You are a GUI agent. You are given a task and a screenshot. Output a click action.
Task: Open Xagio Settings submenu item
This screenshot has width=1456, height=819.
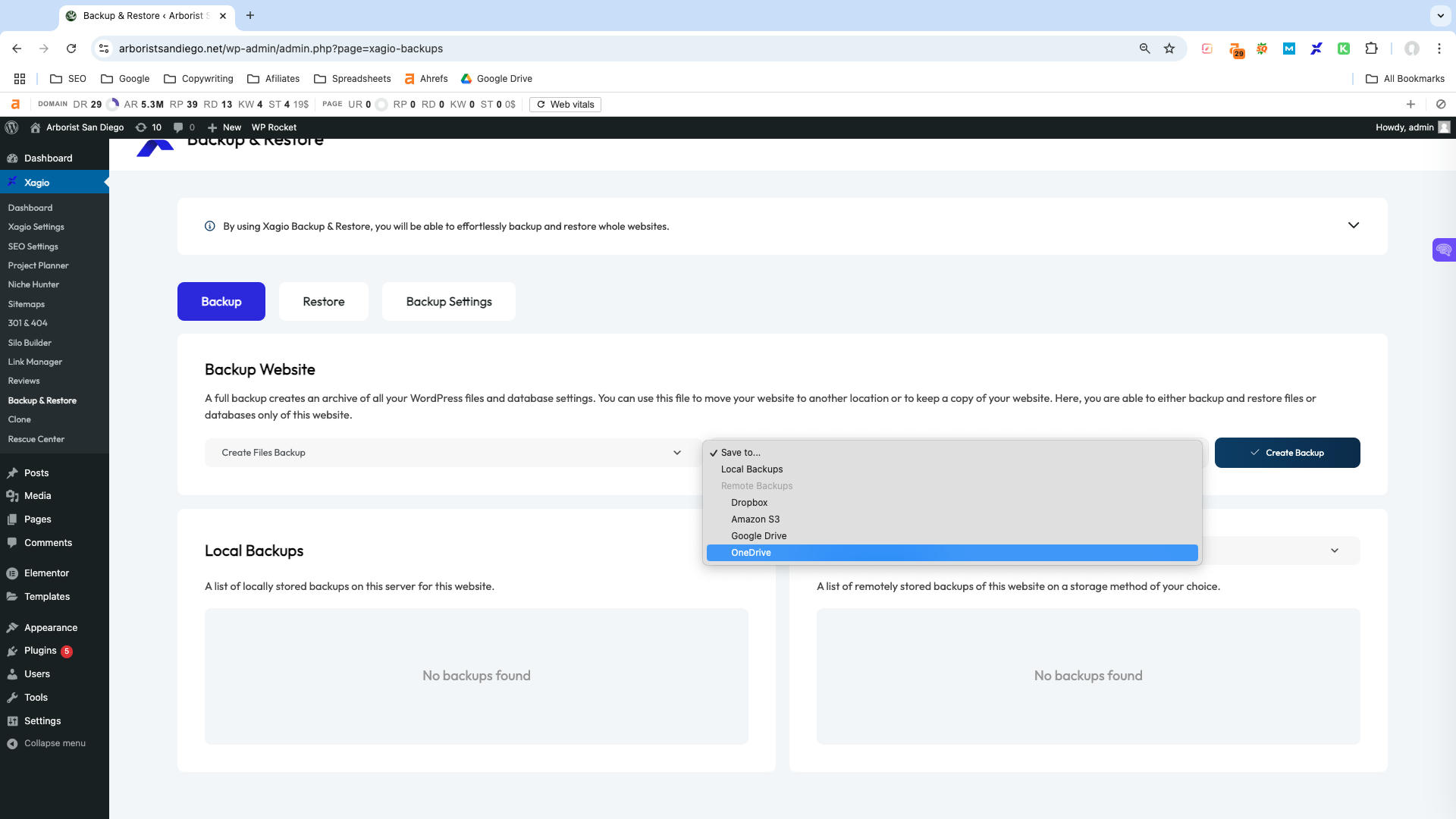pyautogui.click(x=55, y=227)
